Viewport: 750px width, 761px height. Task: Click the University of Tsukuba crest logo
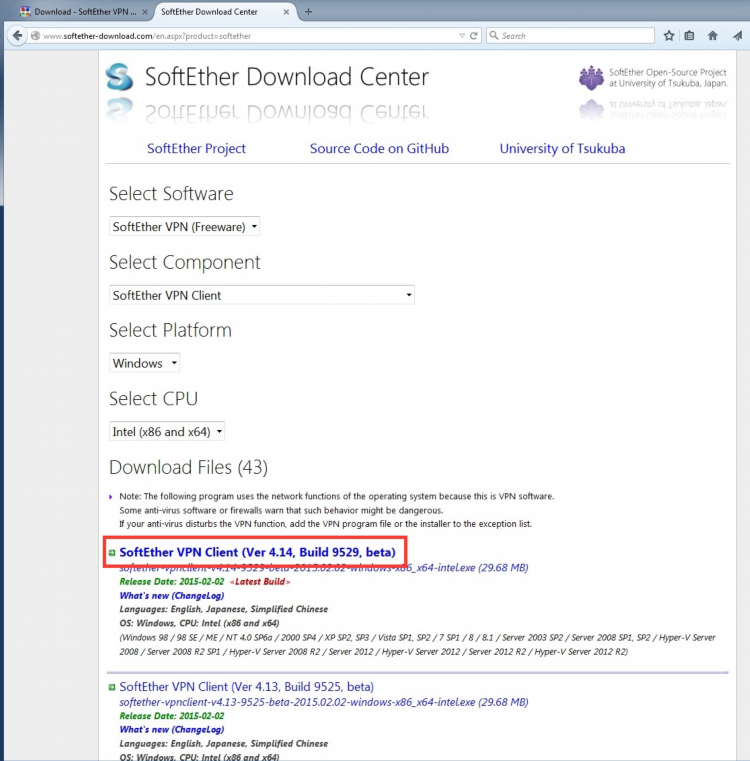[591, 78]
